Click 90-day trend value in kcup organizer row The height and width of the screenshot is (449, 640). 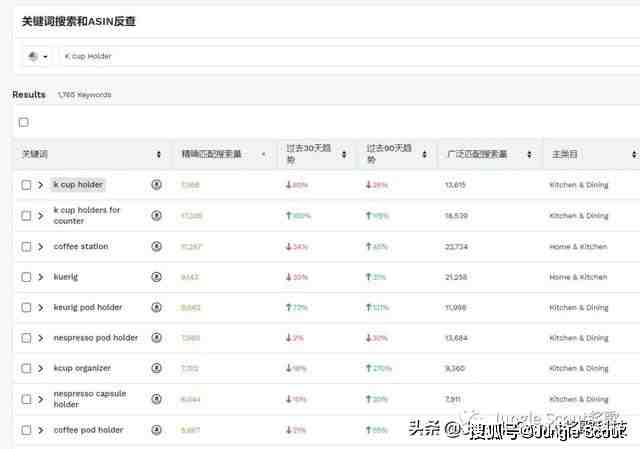tap(379, 368)
